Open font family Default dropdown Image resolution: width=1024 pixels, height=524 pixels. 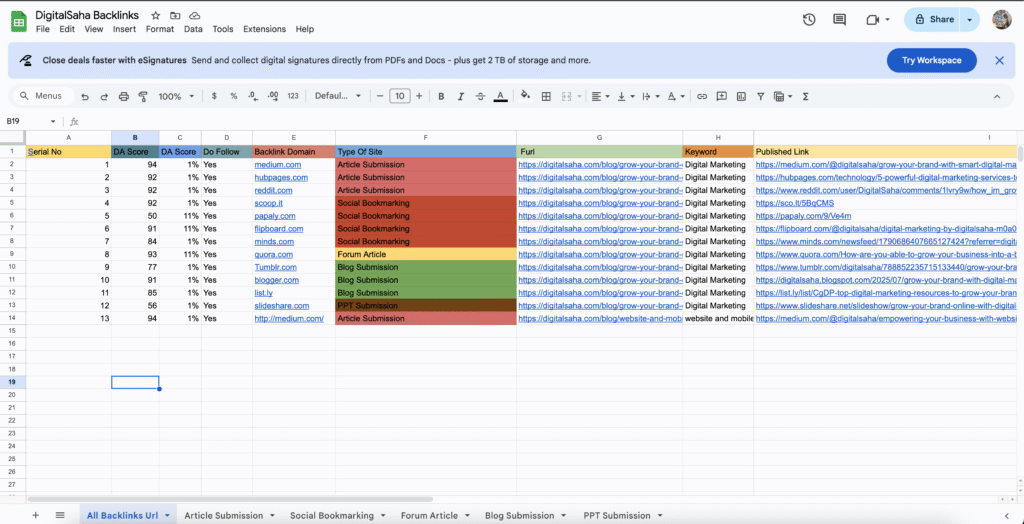[x=338, y=96]
